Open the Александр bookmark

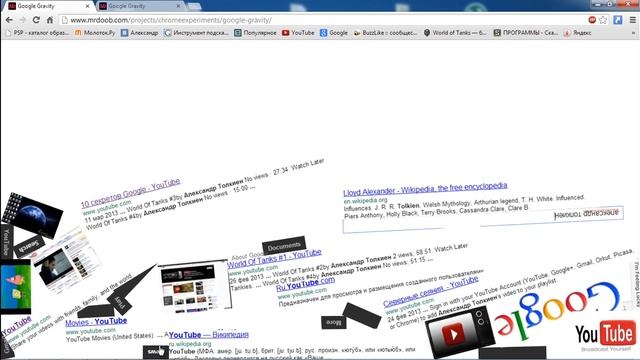(x=140, y=33)
